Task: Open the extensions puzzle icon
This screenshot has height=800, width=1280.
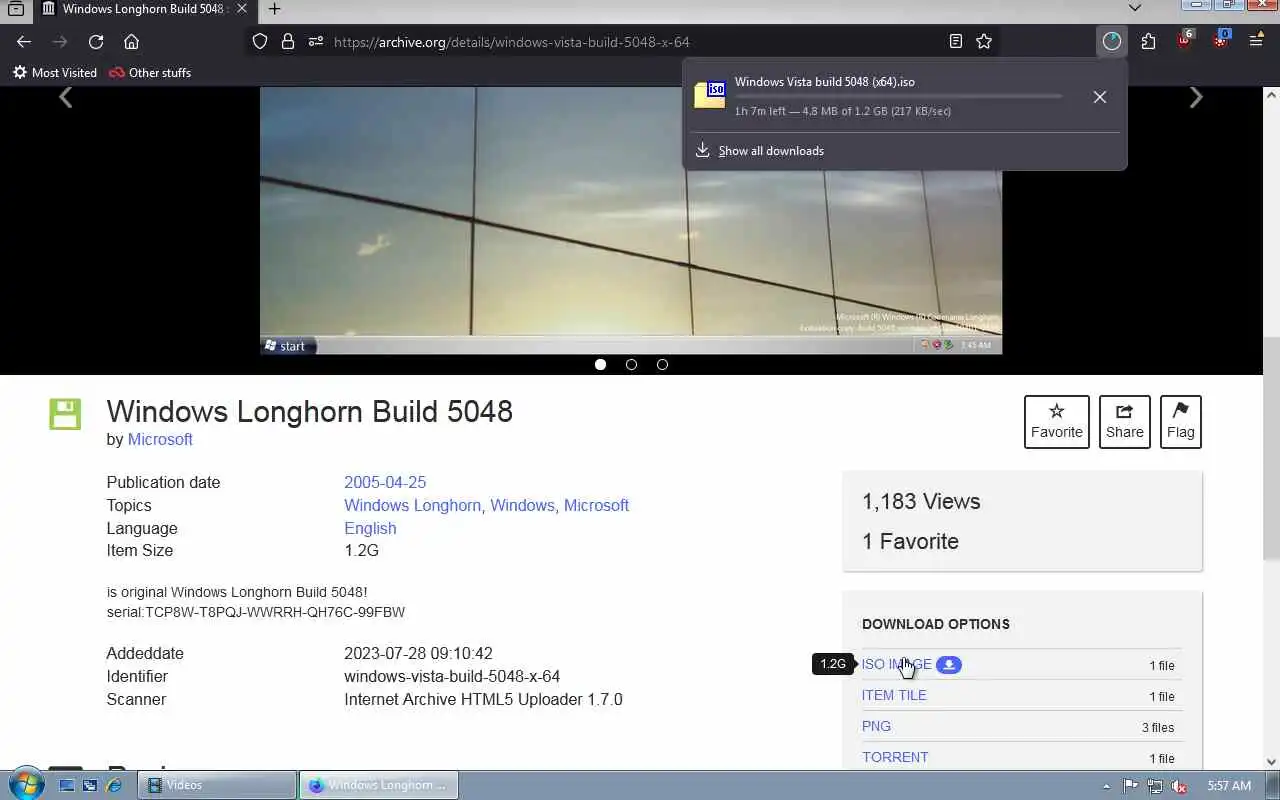Action: [1148, 42]
